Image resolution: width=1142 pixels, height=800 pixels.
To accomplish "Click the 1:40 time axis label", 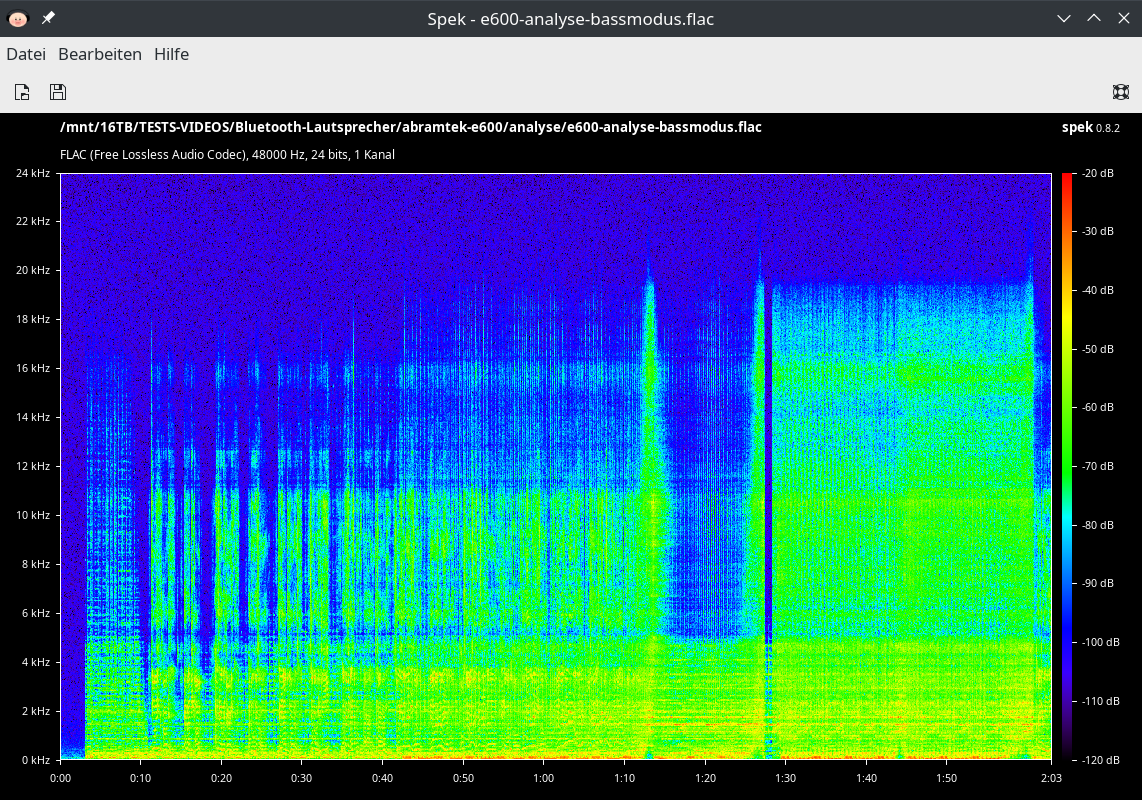I will pyautogui.click(x=866, y=778).
